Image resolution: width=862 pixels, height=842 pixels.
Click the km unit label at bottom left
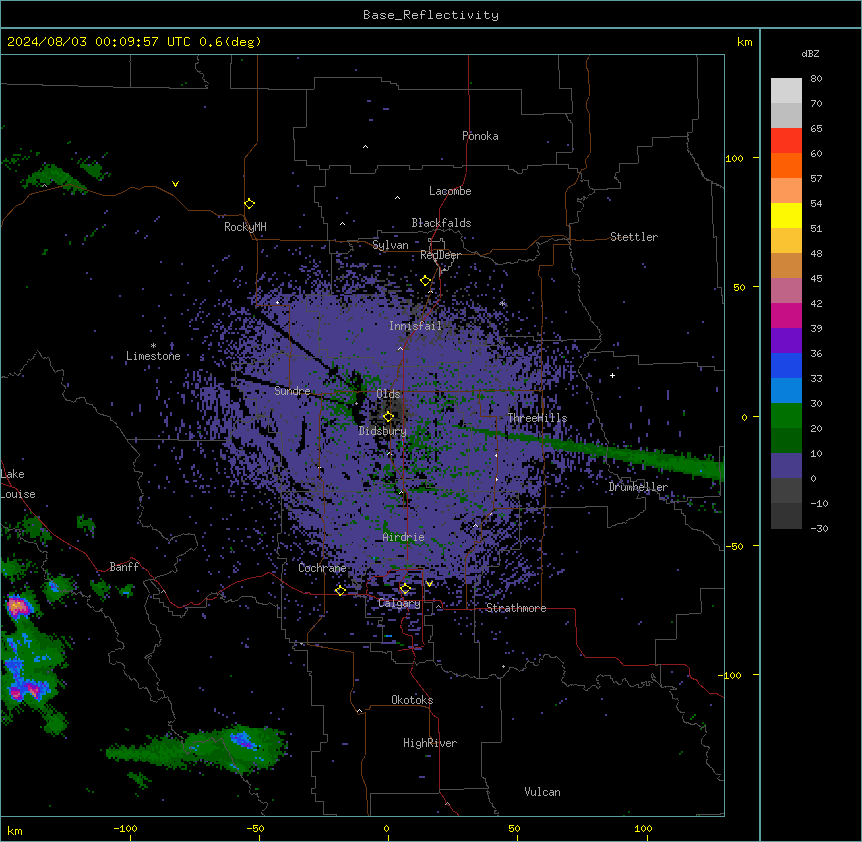(x=15, y=830)
